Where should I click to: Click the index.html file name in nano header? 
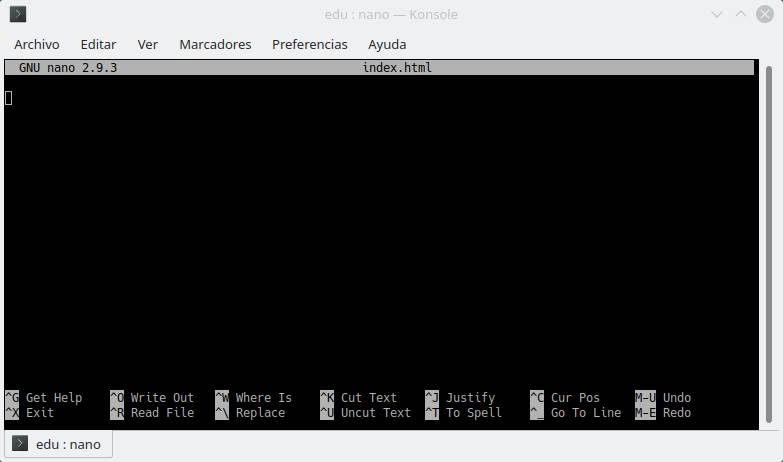(x=397, y=67)
